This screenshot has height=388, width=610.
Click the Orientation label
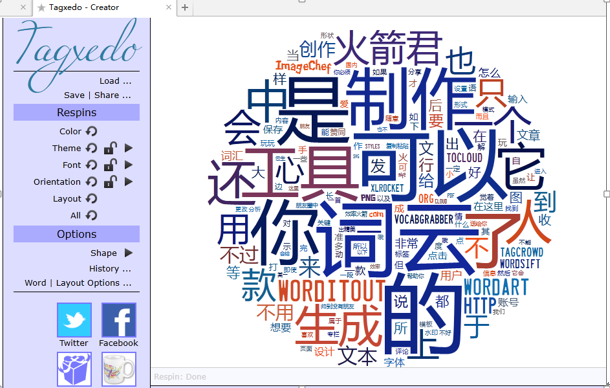[x=57, y=182]
